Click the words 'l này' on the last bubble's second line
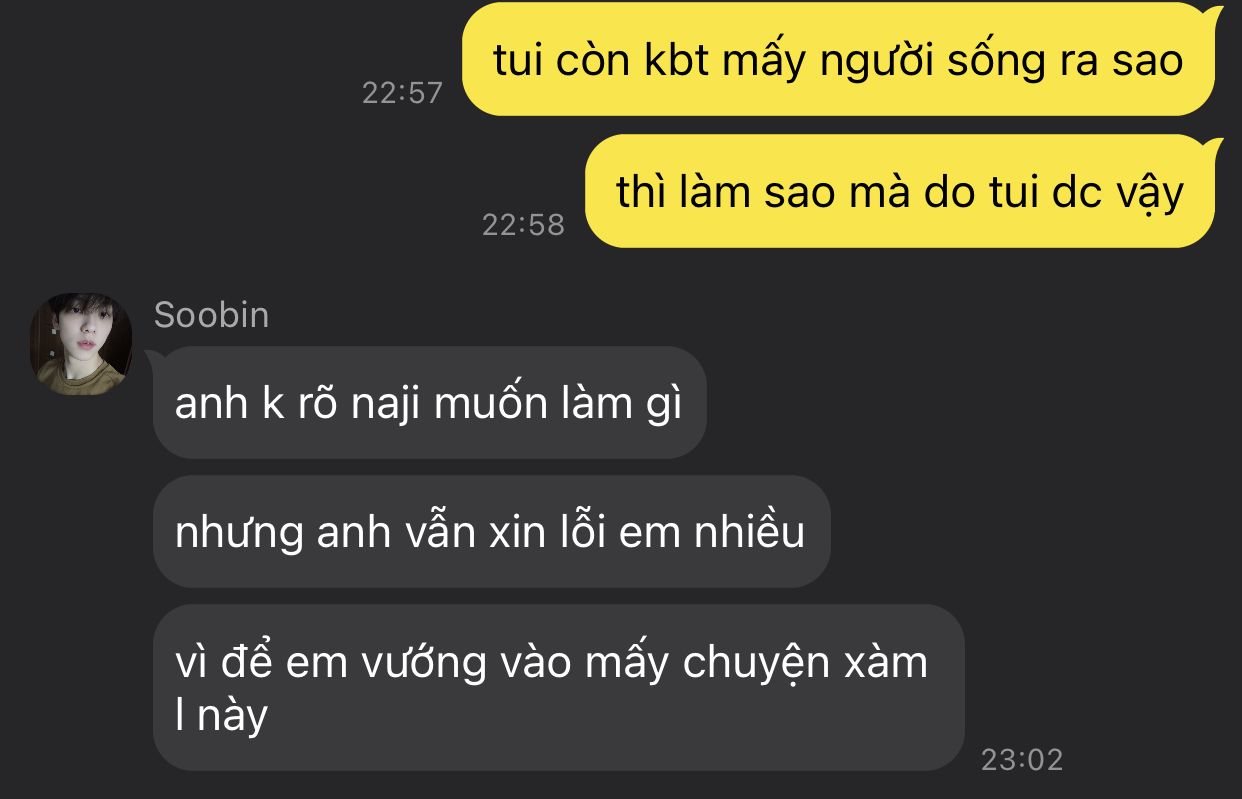This screenshot has width=1242, height=799. click(x=221, y=716)
